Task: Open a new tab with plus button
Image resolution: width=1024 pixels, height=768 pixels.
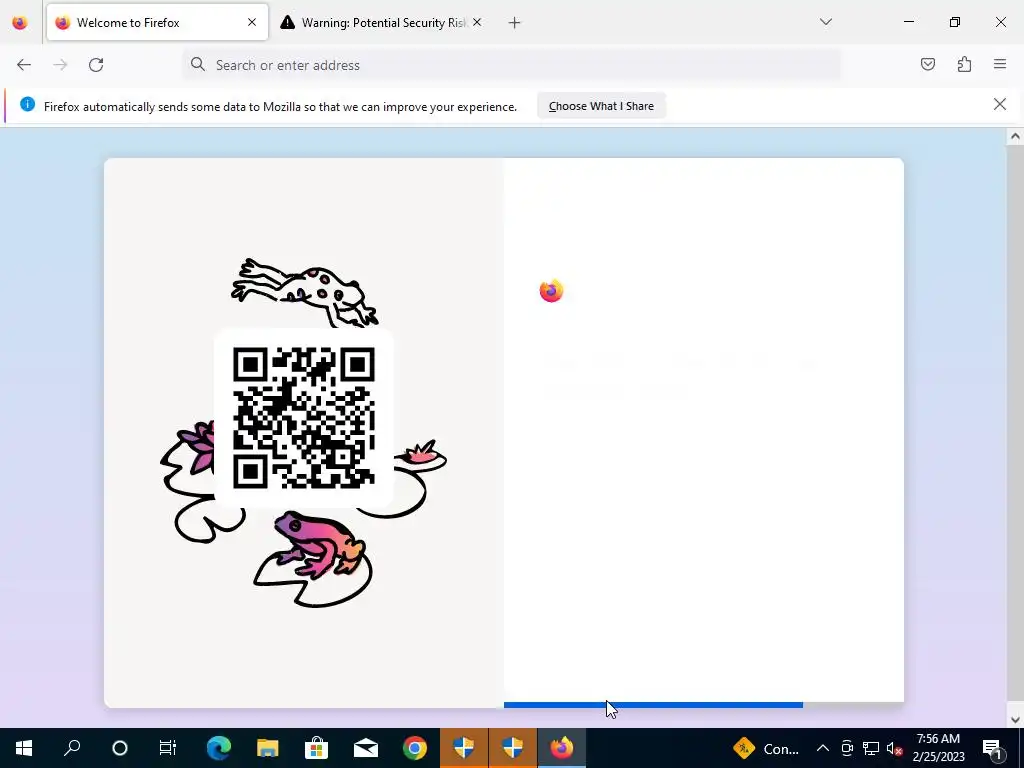Action: (515, 23)
